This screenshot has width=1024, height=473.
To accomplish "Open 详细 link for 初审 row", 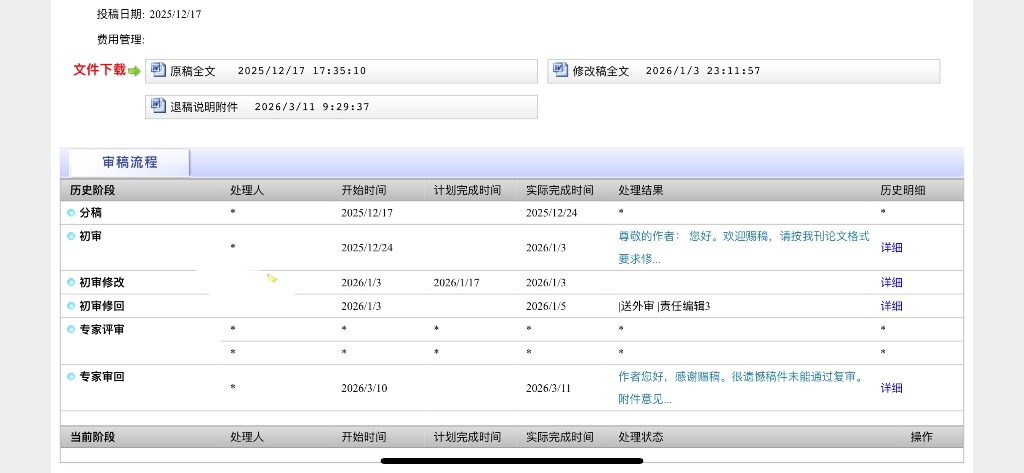I will (x=891, y=247).
